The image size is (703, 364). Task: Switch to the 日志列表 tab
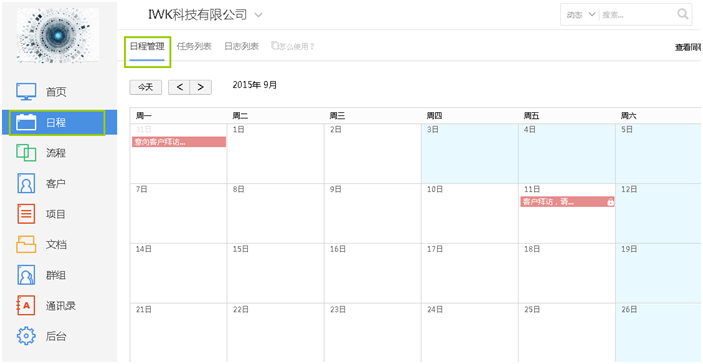tap(242, 47)
